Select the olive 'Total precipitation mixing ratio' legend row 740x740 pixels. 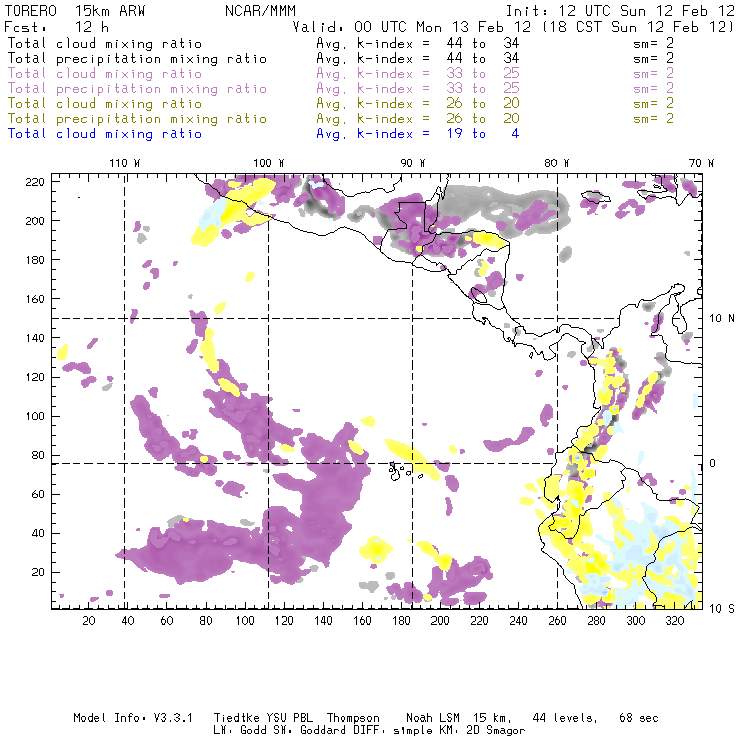[137, 118]
